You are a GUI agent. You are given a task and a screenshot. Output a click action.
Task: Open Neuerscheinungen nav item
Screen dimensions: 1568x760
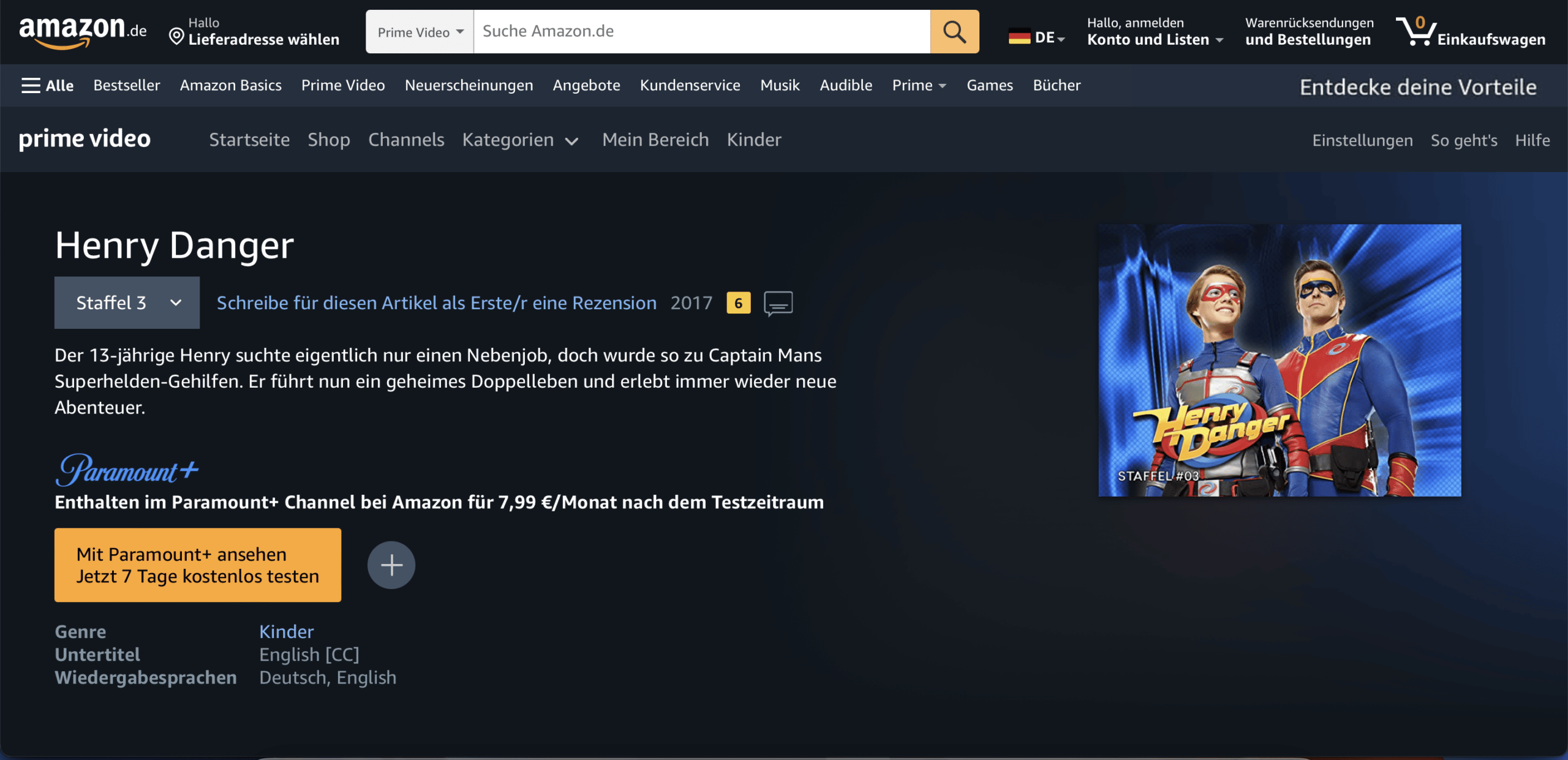(x=469, y=85)
